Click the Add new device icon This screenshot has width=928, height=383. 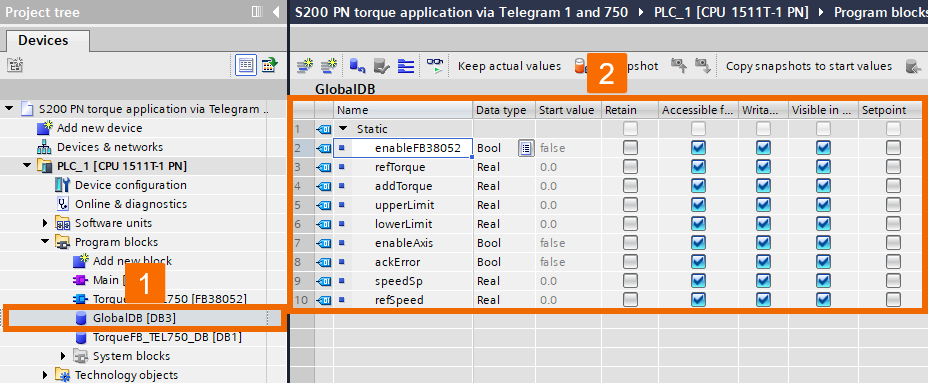point(44,128)
